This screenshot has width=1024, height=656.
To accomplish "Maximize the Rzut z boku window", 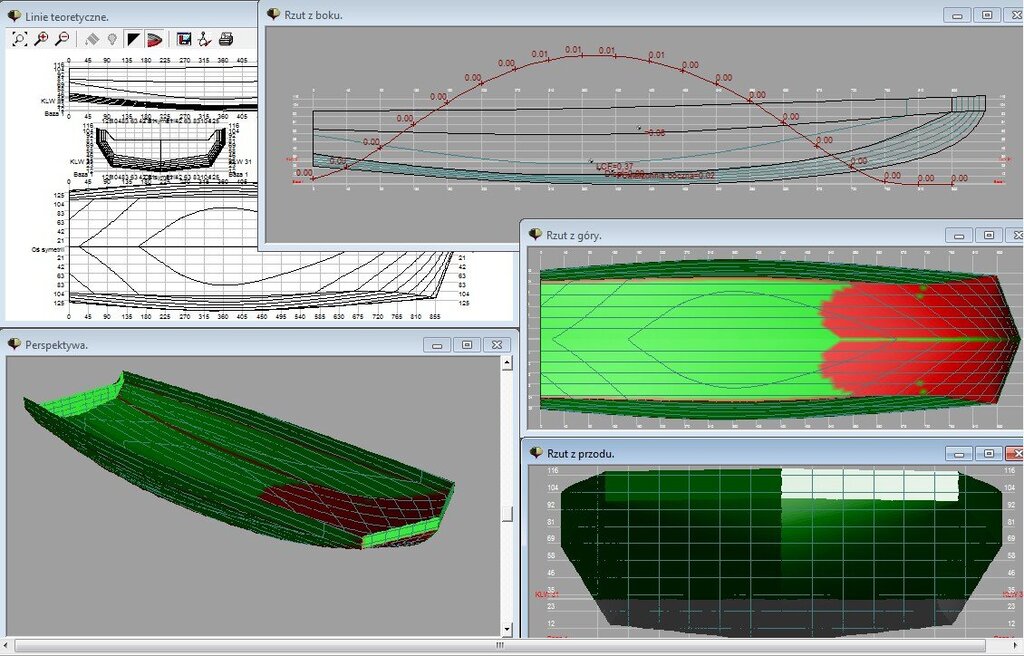I will coord(987,15).
